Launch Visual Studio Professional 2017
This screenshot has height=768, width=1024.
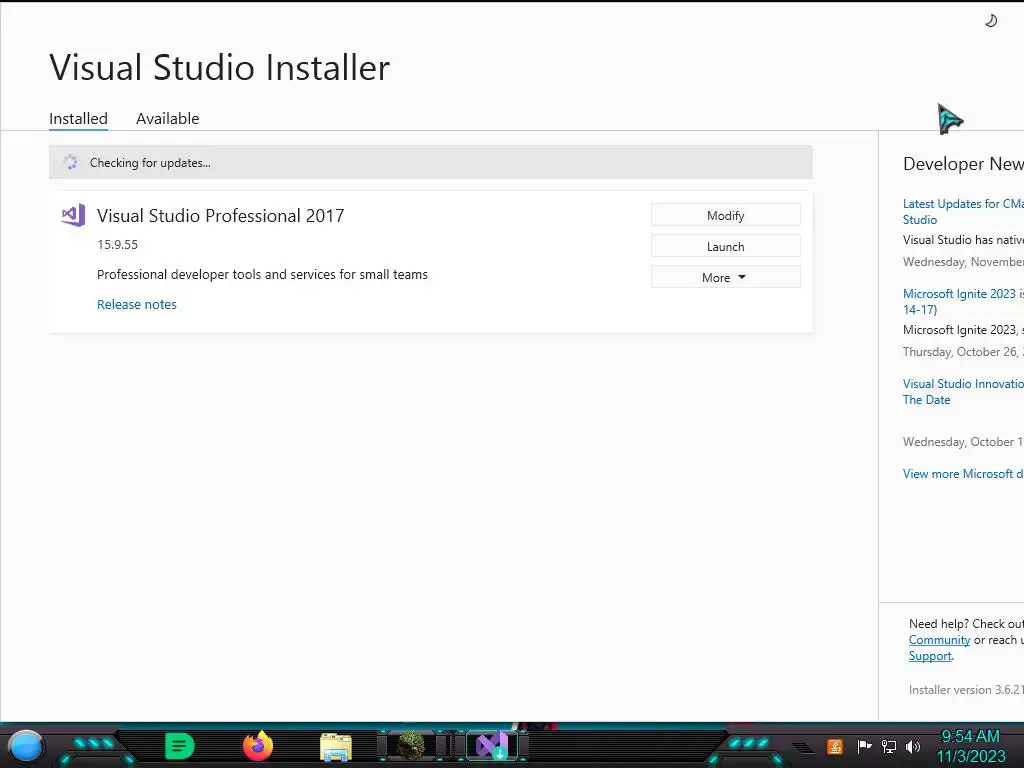tap(726, 246)
